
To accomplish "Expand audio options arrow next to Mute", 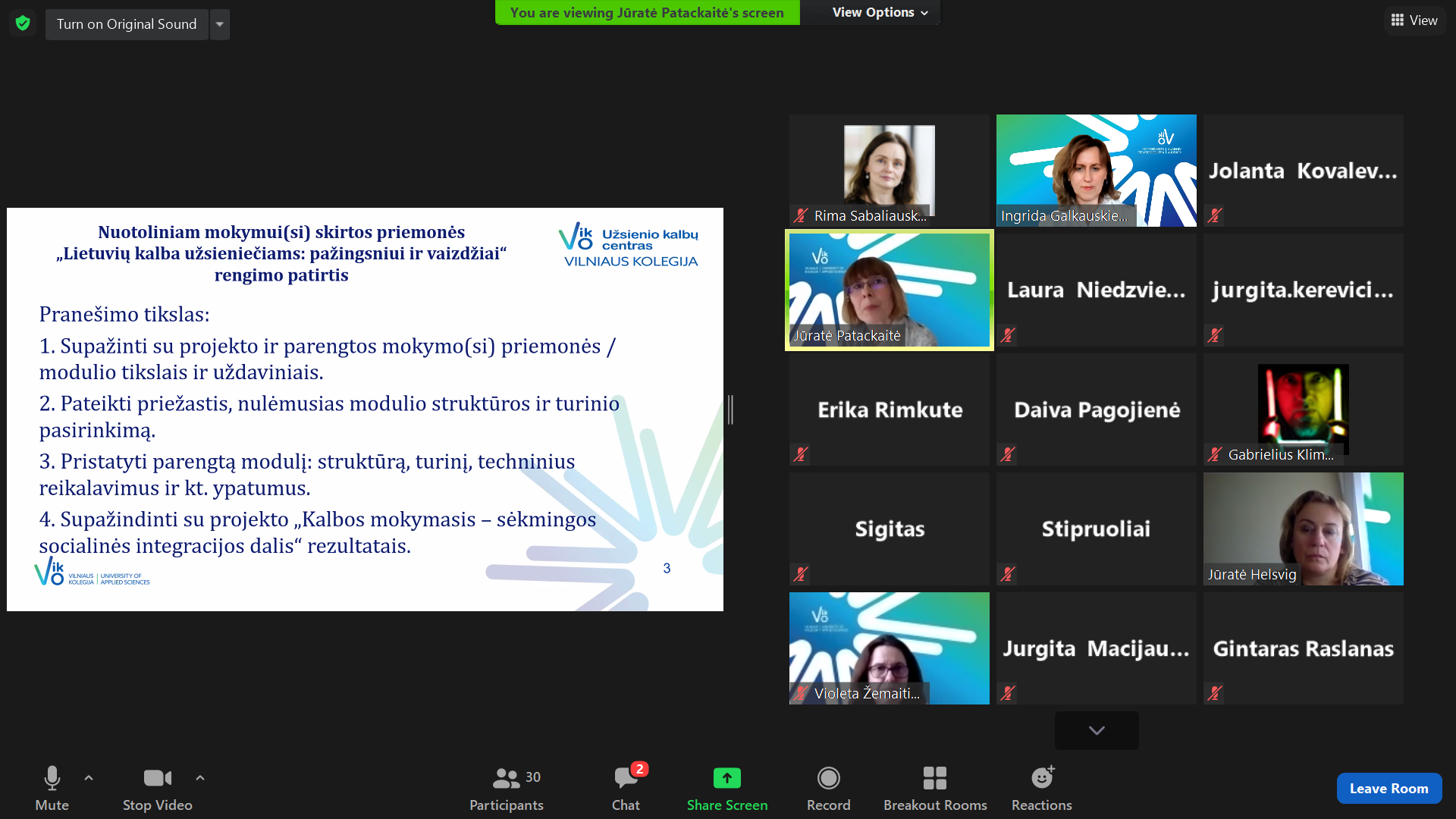I will pyautogui.click(x=89, y=778).
